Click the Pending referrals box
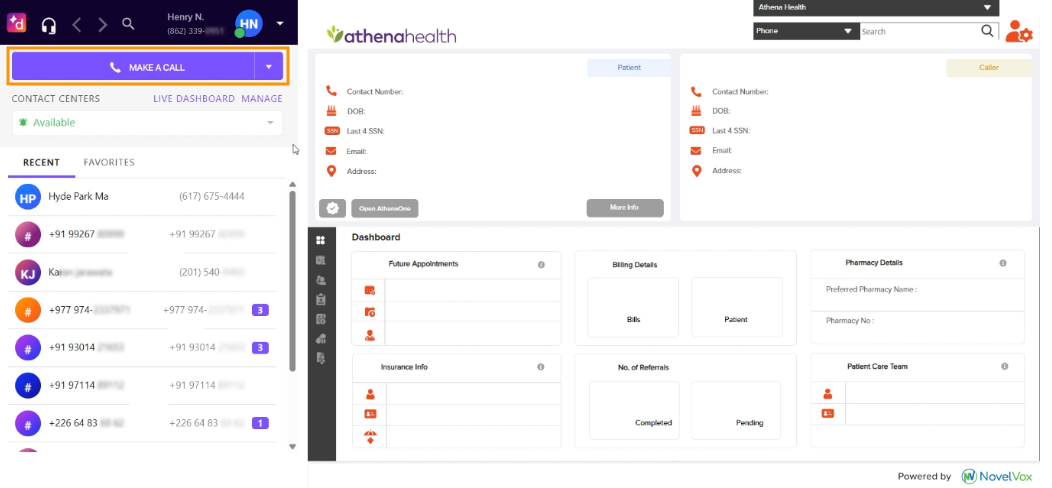Viewport: 1052px width, 488px height. pyautogui.click(x=735, y=410)
